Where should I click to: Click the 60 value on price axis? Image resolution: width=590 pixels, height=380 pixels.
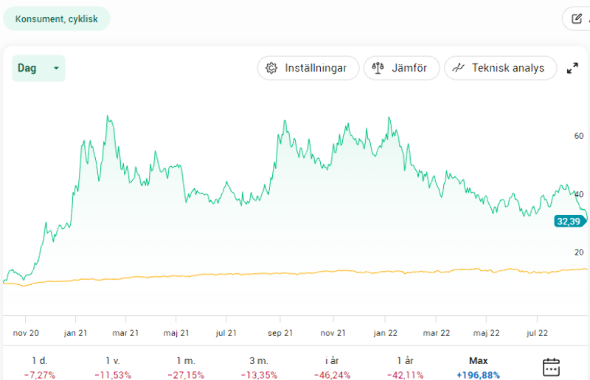pos(579,136)
